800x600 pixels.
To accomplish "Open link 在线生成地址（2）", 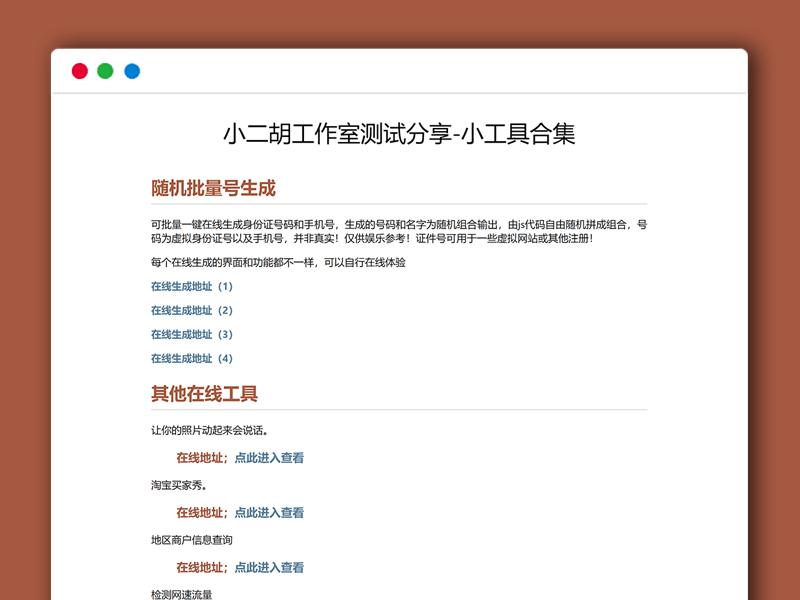I will (192, 310).
